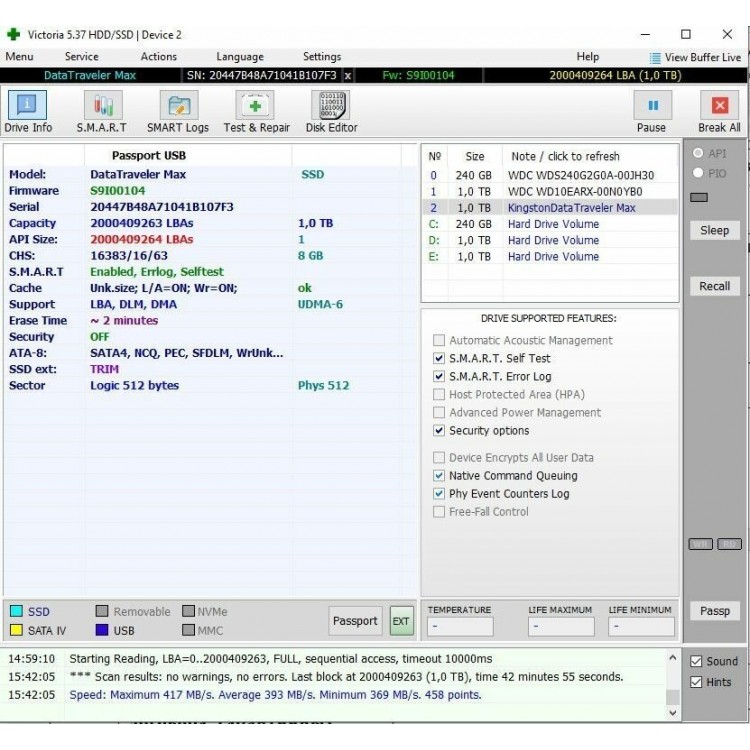Open the Actions menu
This screenshot has width=750, height=750.
coord(159,56)
